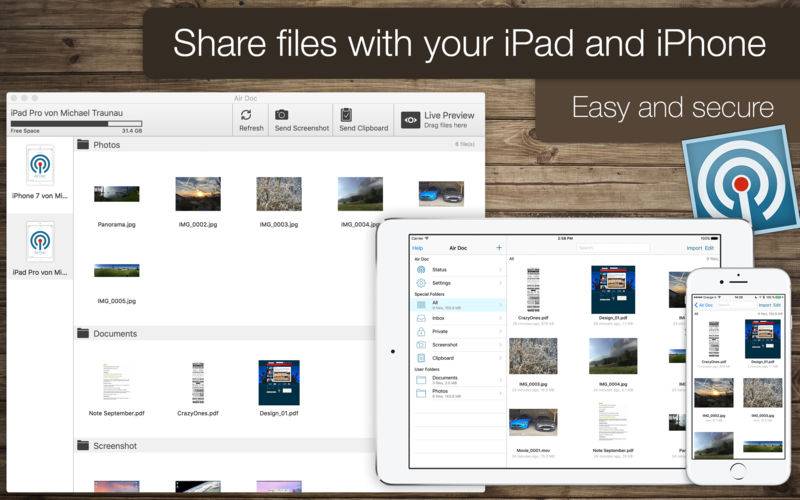The image size is (800, 500).
Task: Tap CrazyOnes.pdf thumbnail on iPad
Action: tap(533, 289)
